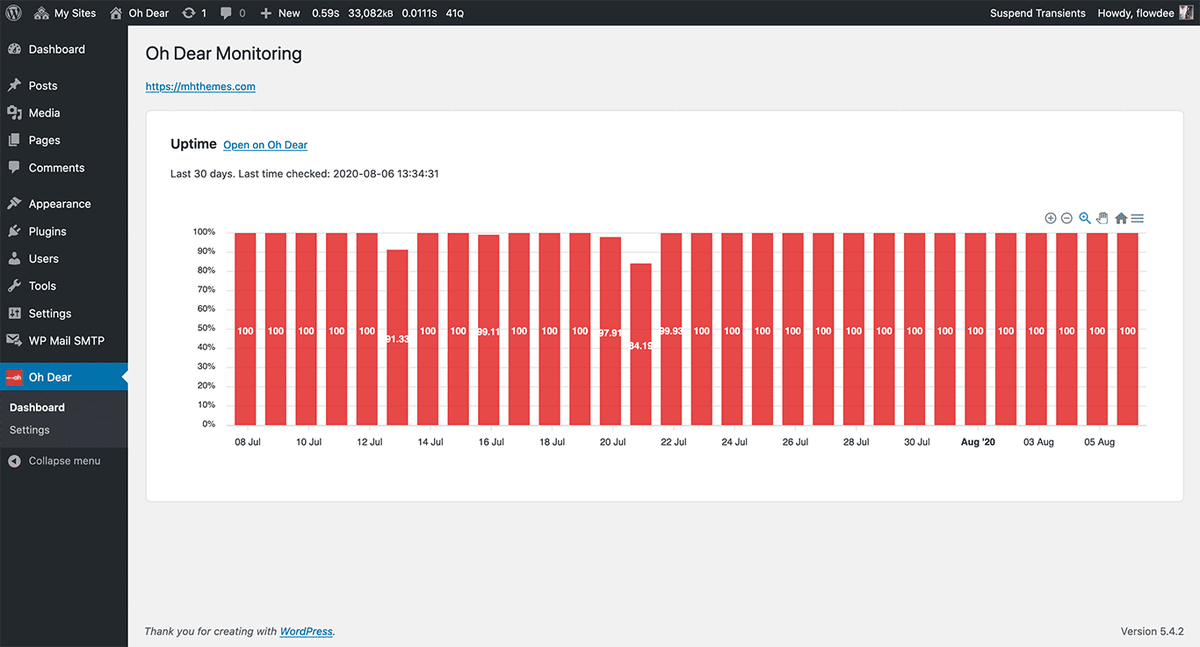The image size is (1200, 647).
Task: Click the Tools wrench icon
Action: [x=14, y=286]
